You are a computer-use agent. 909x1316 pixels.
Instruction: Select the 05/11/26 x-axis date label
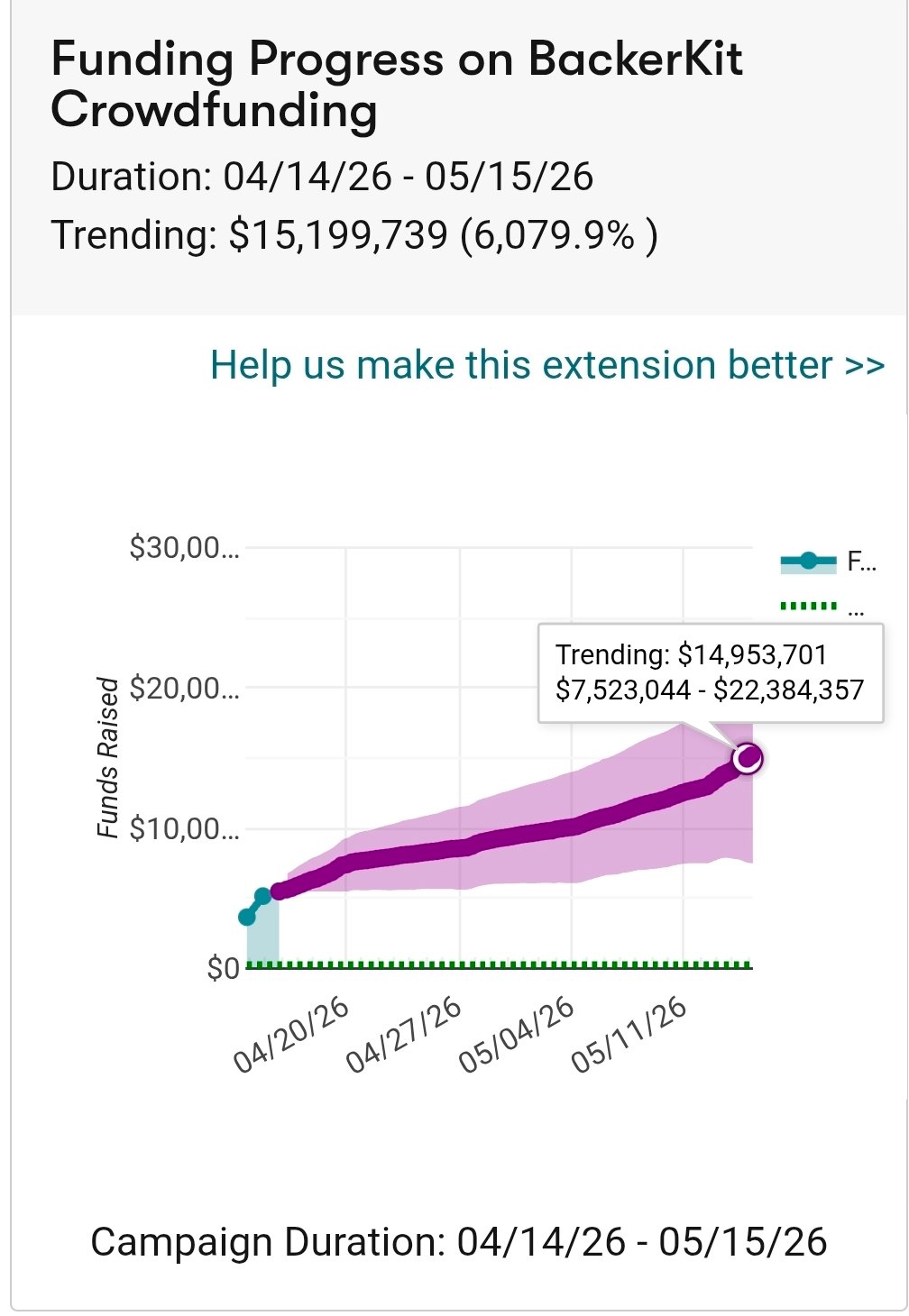click(629, 1037)
